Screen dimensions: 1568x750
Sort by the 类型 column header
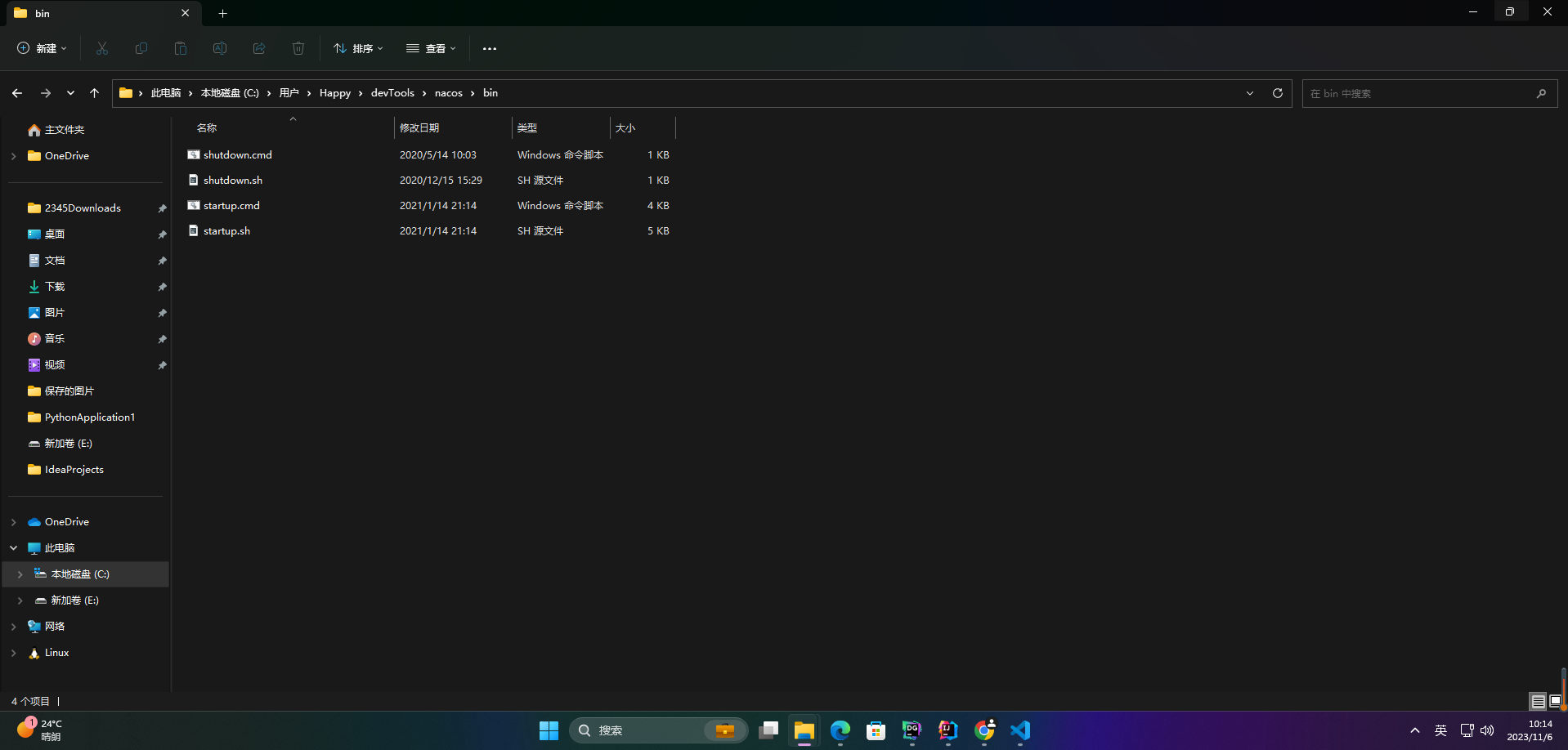pyautogui.click(x=561, y=128)
